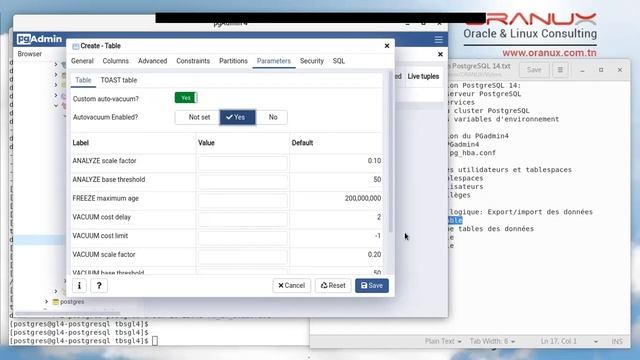
Task: Click the 'pg_hba.conf' line in editor
Action: tap(472, 153)
